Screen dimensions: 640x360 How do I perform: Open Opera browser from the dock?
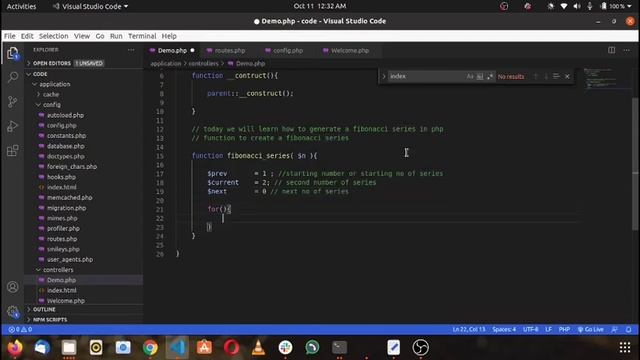(231, 348)
